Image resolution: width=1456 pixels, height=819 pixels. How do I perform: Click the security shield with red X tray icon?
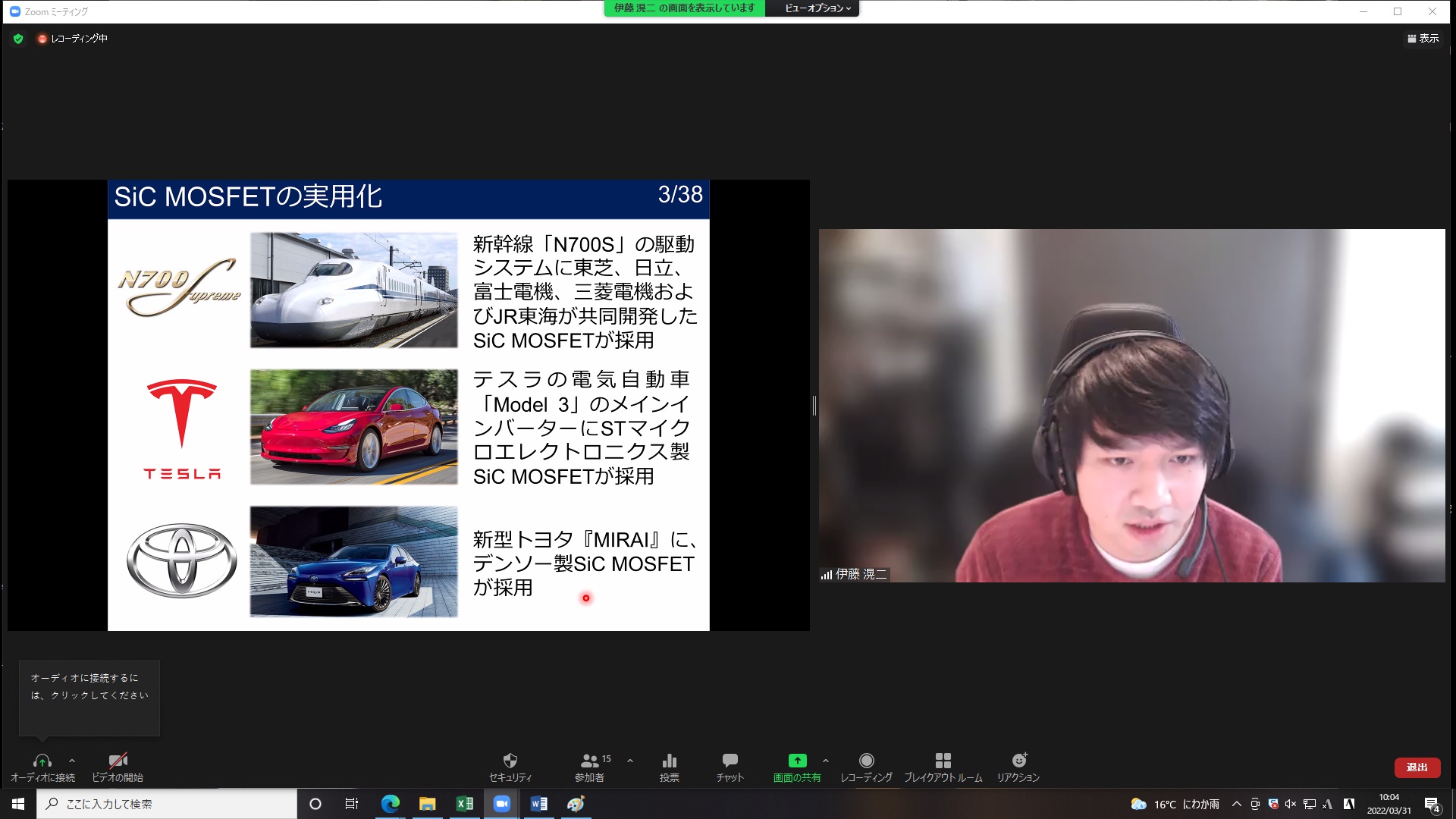[1273, 804]
